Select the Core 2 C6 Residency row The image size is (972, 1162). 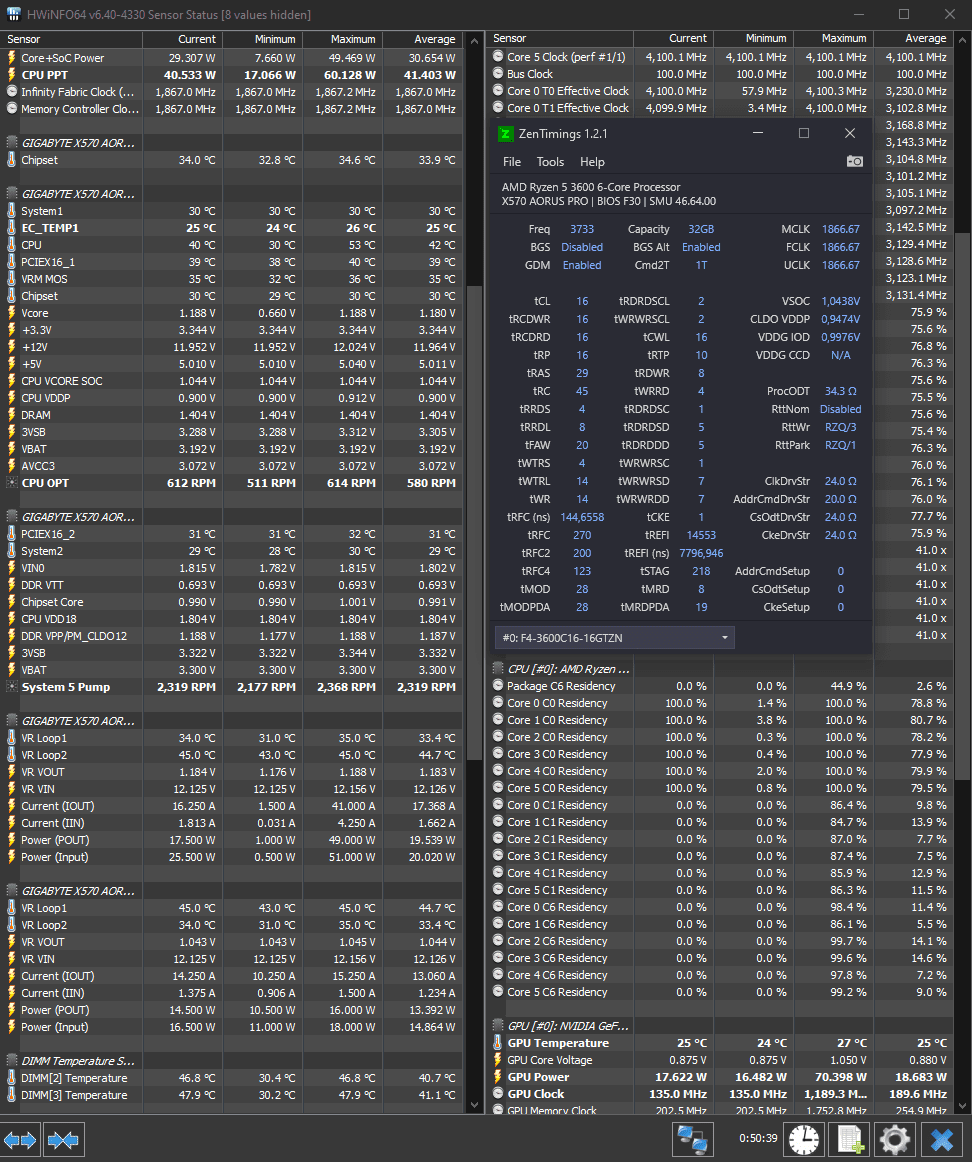tap(720, 940)
